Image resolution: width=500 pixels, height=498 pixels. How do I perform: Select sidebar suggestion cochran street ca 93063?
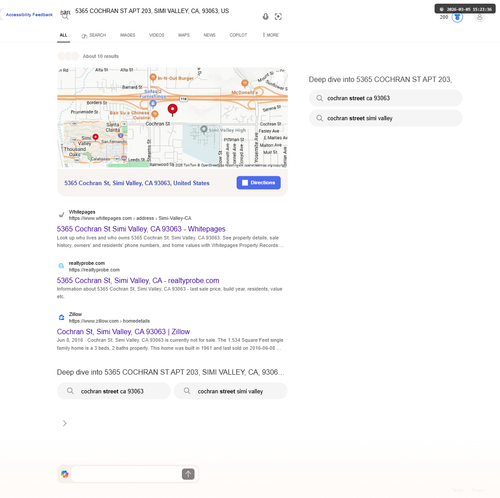pyautogui.click(x=386, y=98)
